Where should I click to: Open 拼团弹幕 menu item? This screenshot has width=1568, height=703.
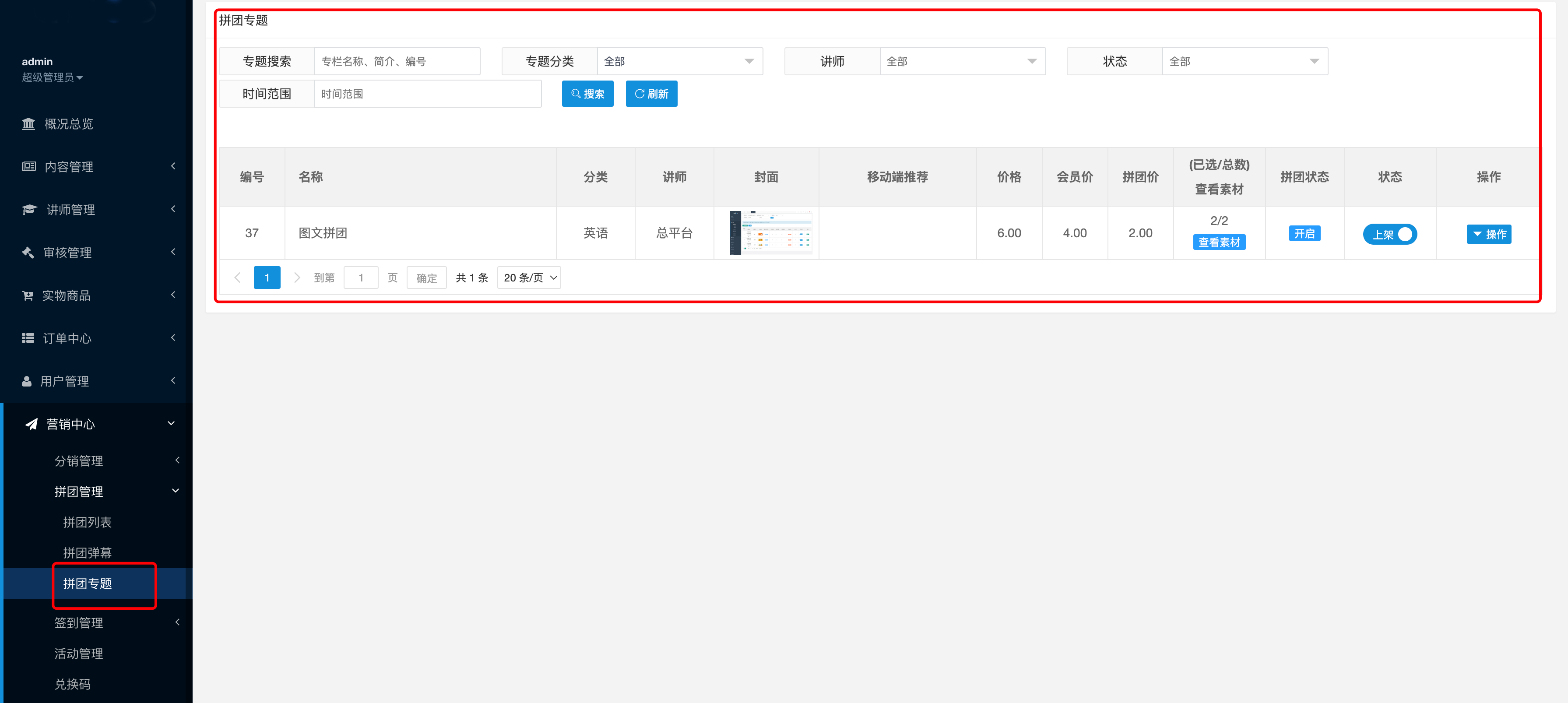point(87,553)
